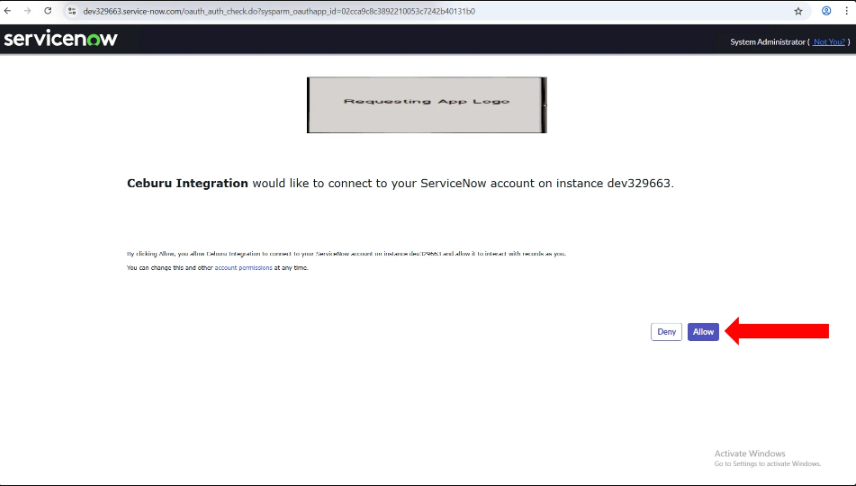The height and width of the screenshot is (486, 856).
Task: Click the address bar URL
Action: pyautogui.click(x=279, y=11)
